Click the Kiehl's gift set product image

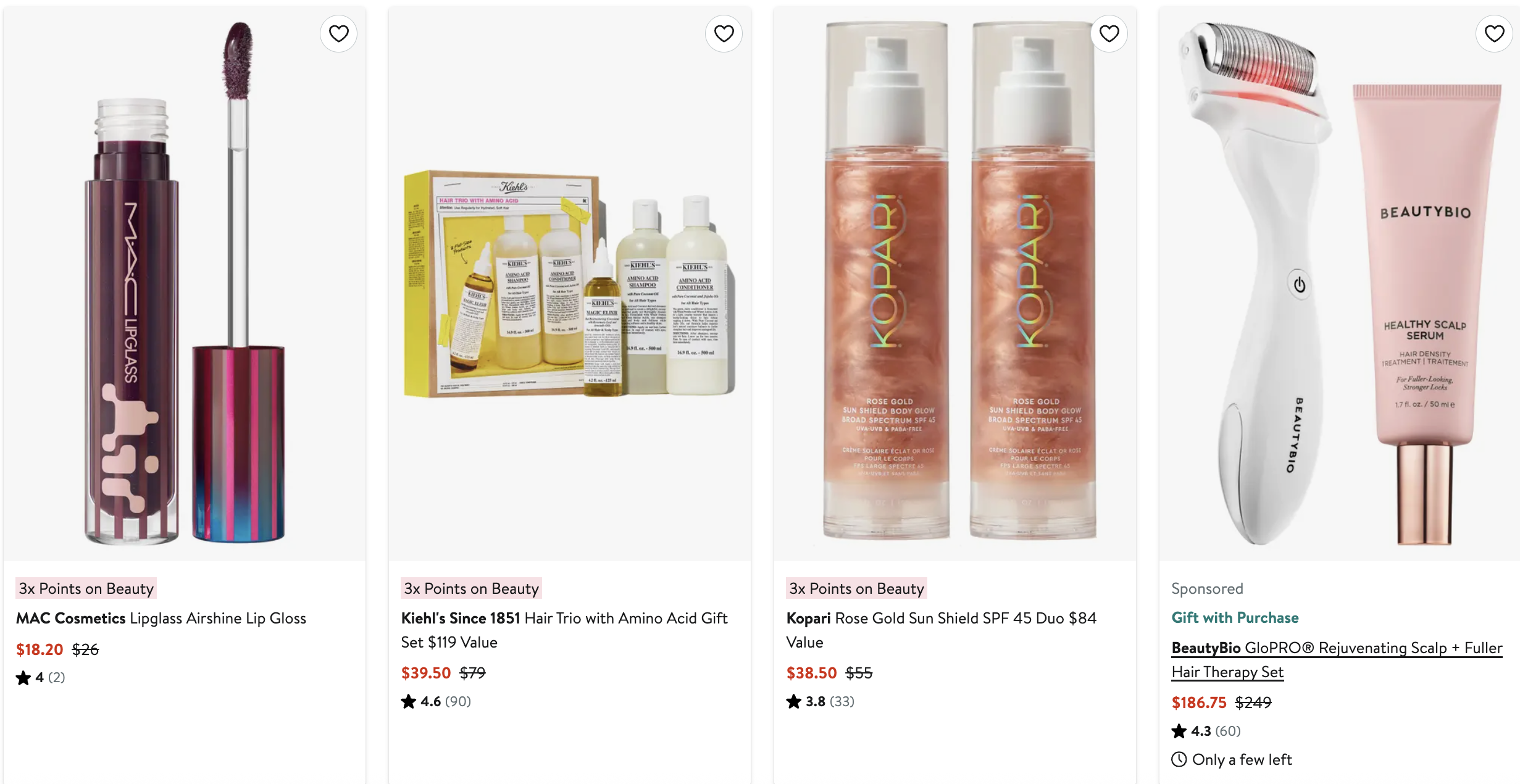570,284
